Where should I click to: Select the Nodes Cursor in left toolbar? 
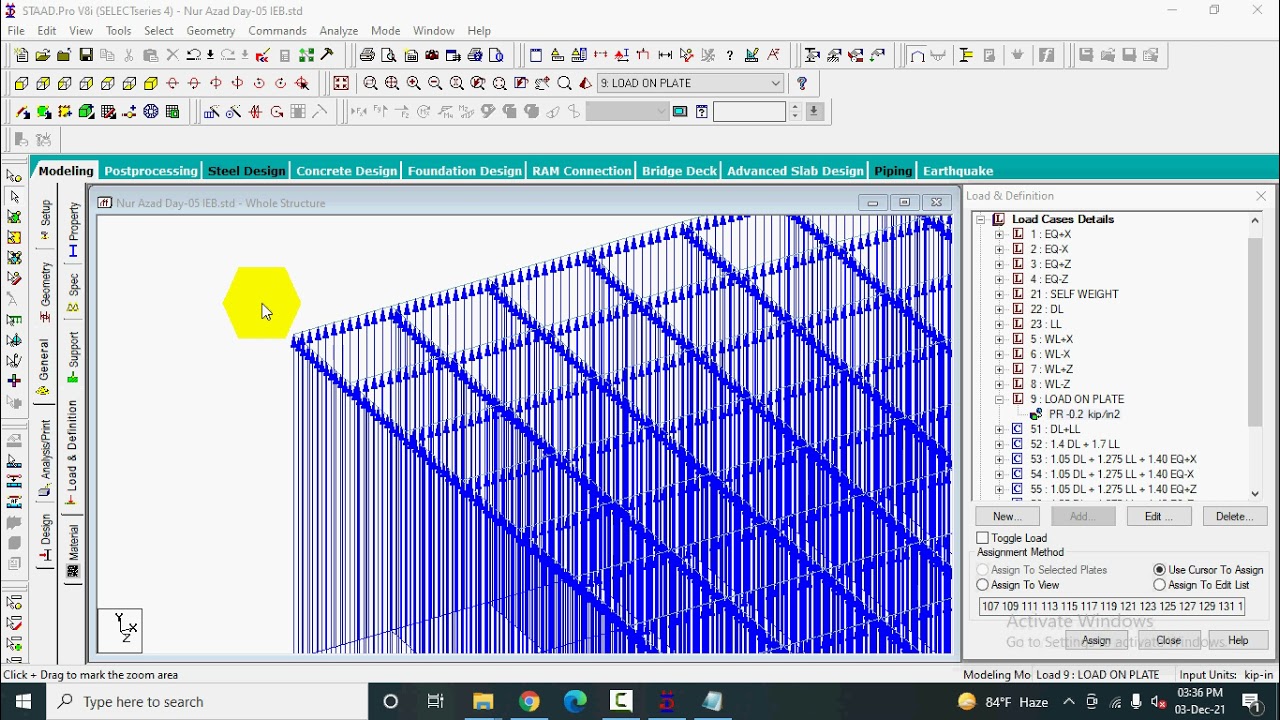[x=14, y=176]
